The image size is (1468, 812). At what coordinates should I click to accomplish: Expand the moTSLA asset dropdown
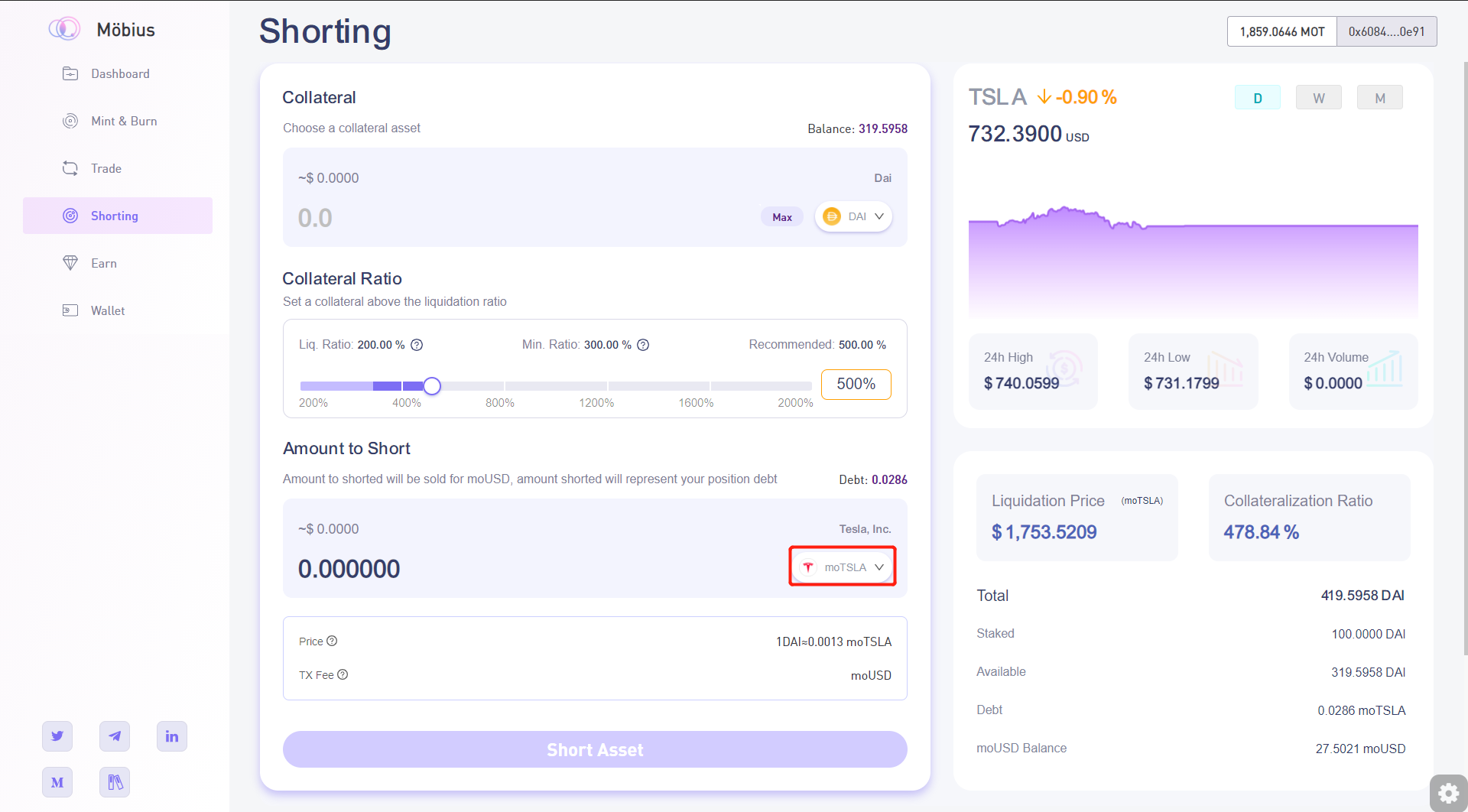842,567
